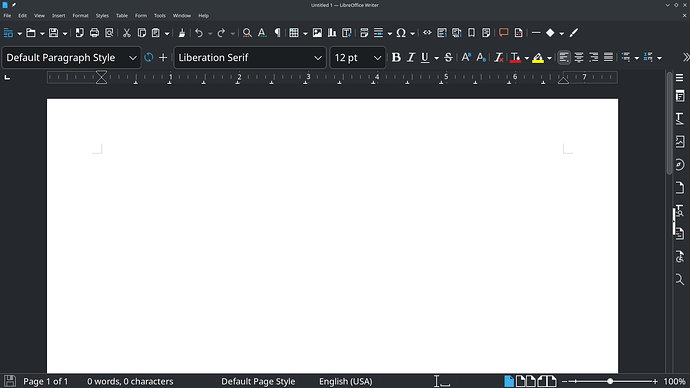Click English (USA) language status
Image resolution: width=690 pixels, height=388 pixels.
pos(346,381)
